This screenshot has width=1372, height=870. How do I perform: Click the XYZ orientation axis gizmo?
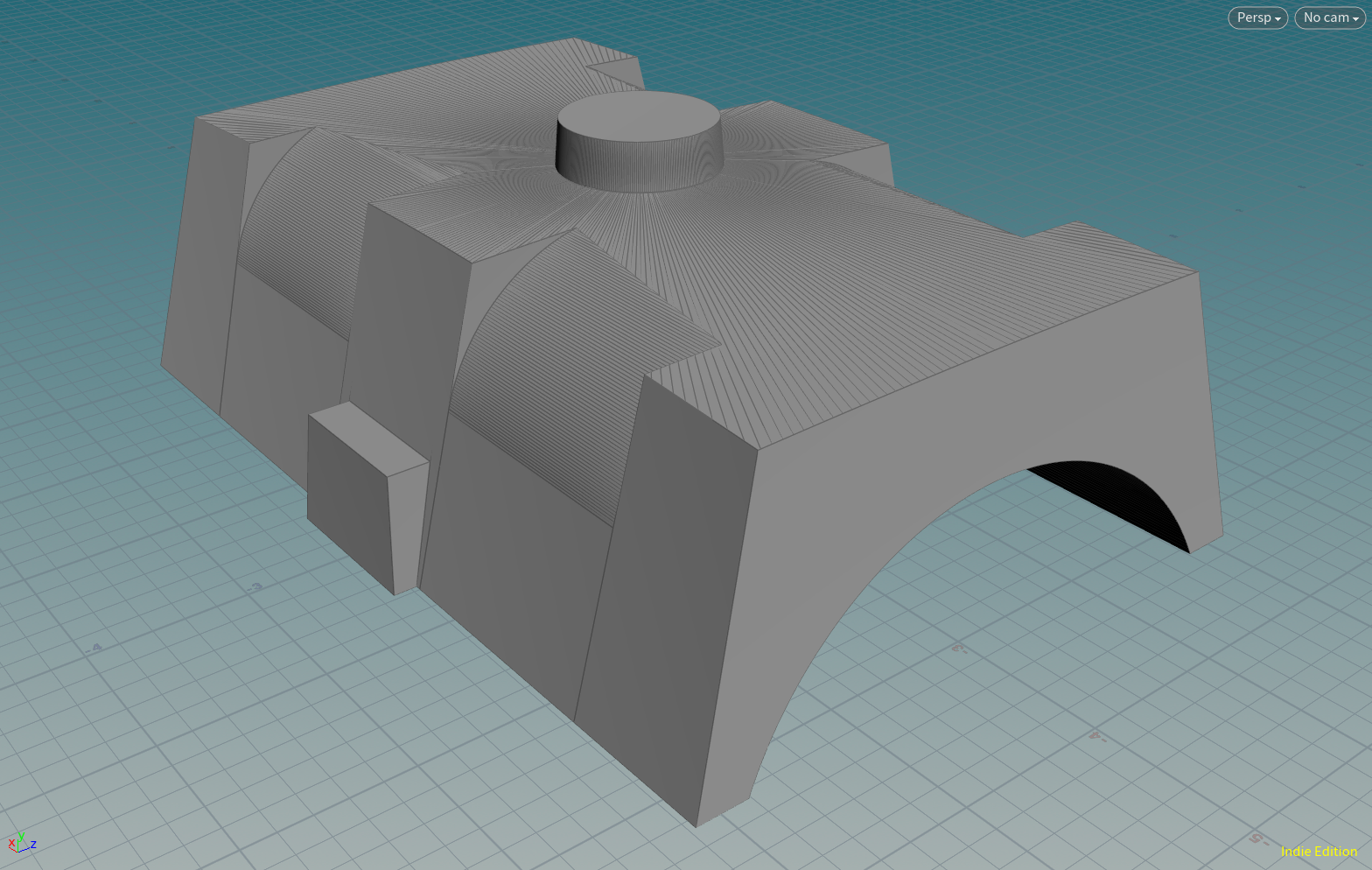pyautogui.click(x=21, y=844)
